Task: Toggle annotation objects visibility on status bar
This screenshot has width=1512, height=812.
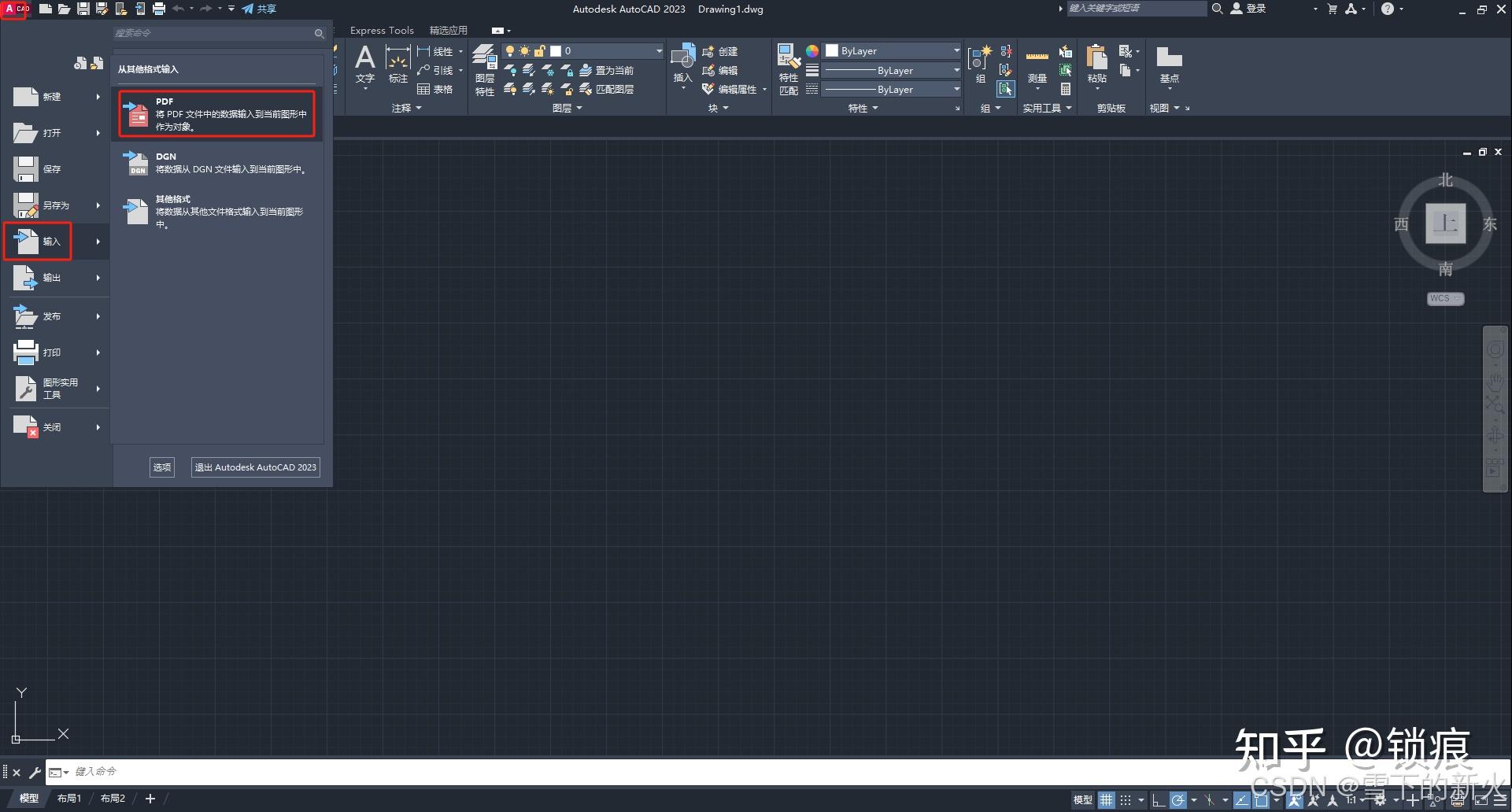Action: 1294,799
